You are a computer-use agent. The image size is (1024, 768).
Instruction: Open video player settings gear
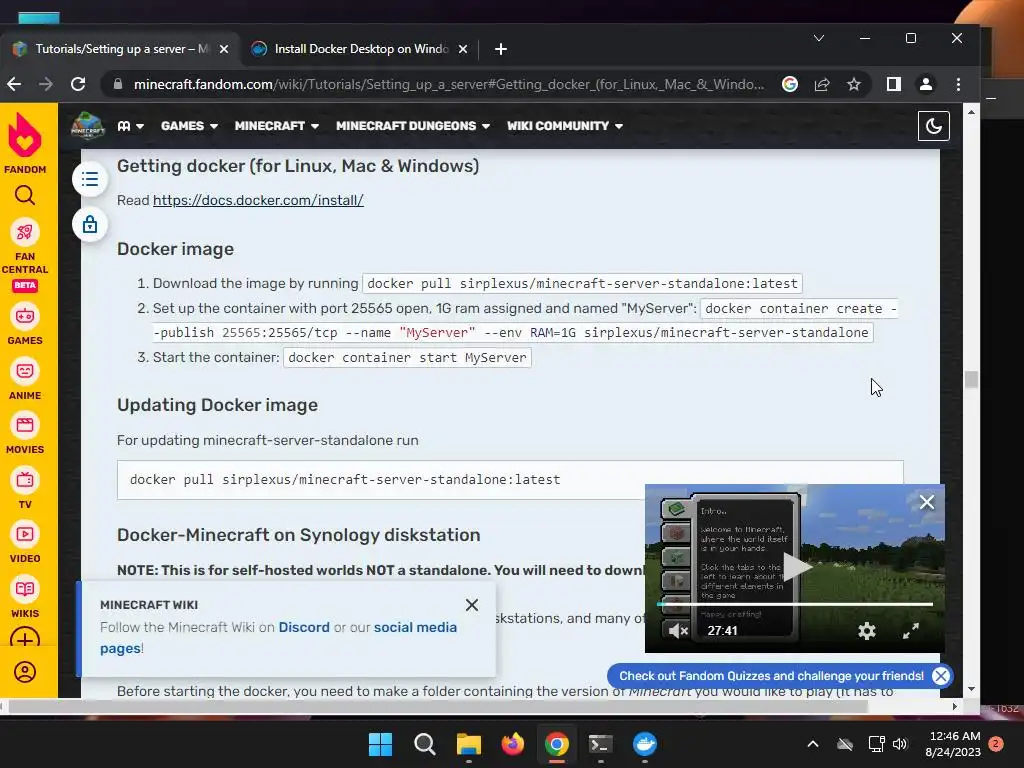pyautogui.click(x=867, y=631)
